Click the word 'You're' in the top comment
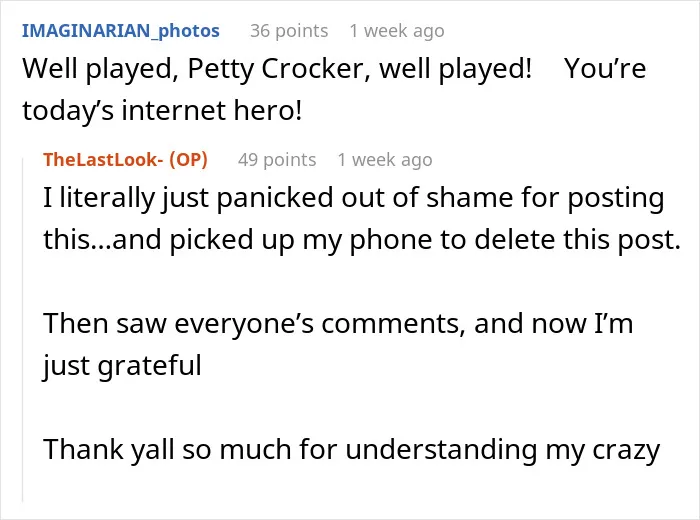 tap(605, 69)
